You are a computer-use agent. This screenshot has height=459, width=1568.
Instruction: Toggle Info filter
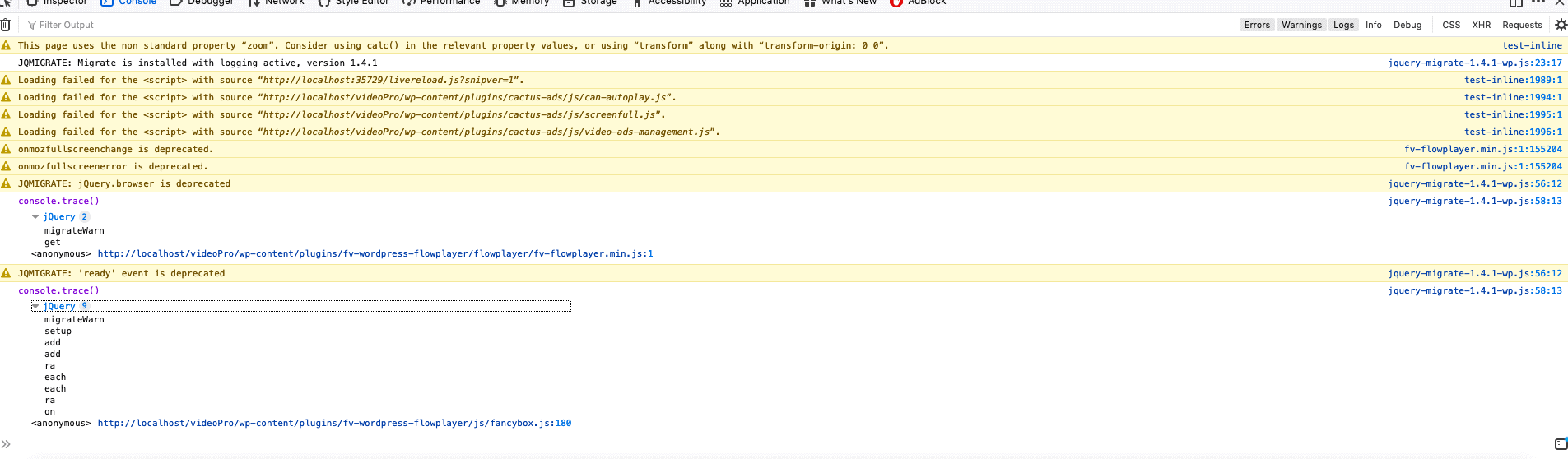pos(1373,25)
